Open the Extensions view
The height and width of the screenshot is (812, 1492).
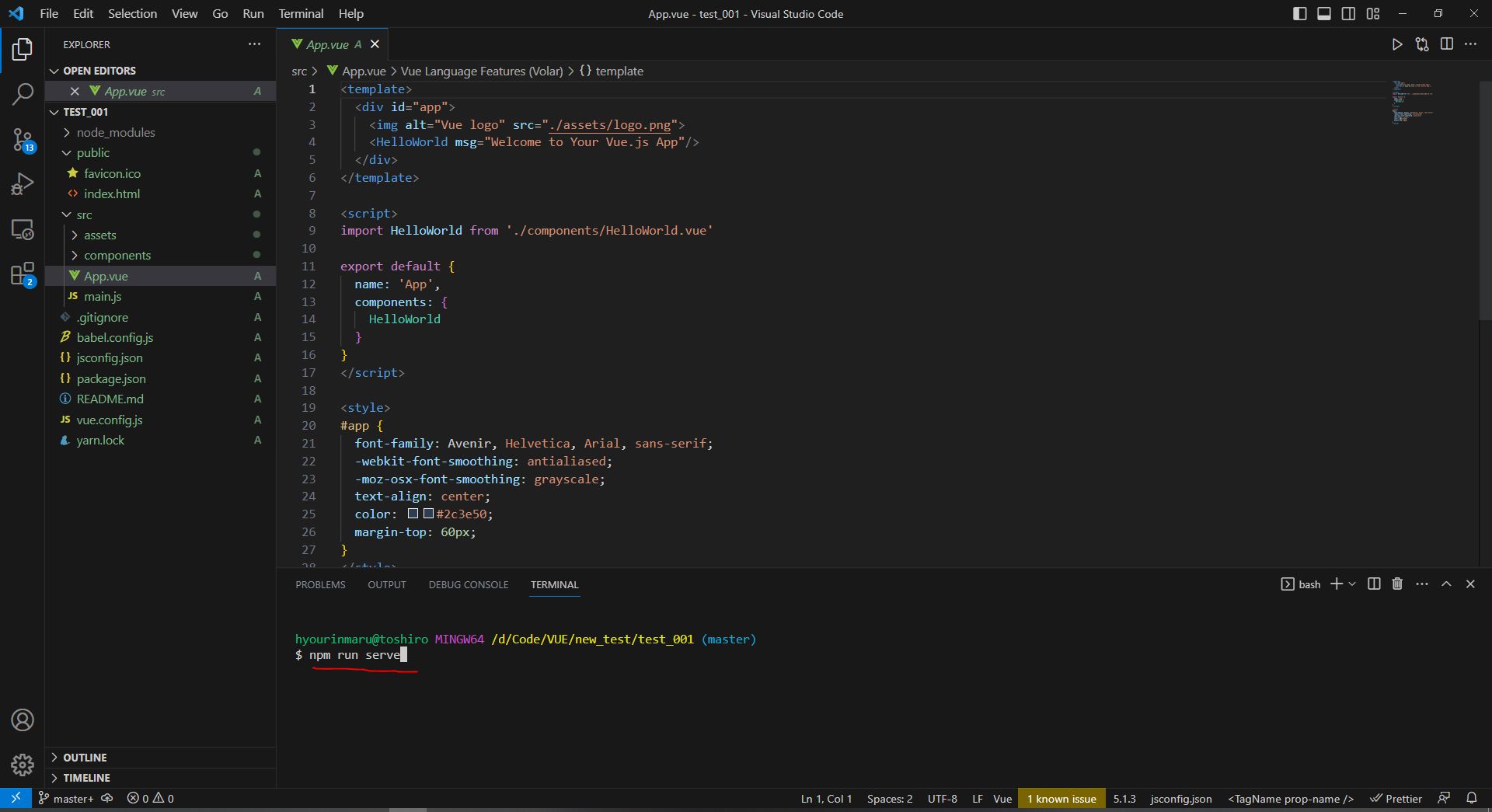[x=23, y=274]
